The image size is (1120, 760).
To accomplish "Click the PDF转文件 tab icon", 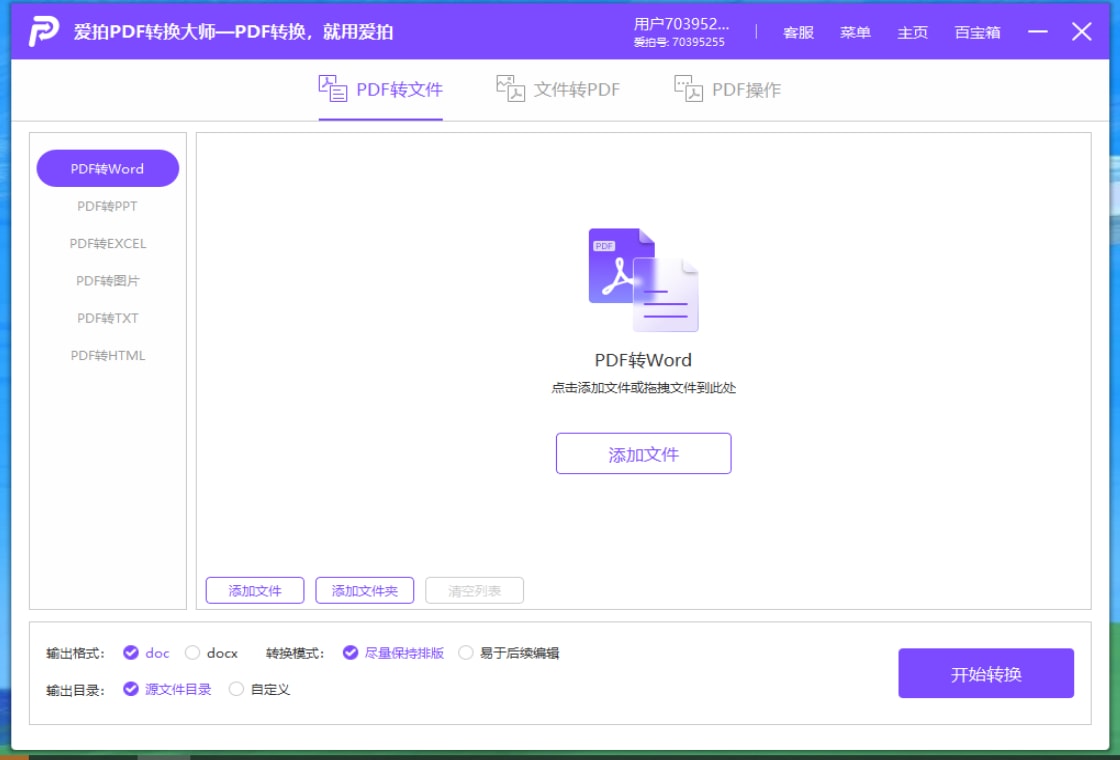I will (332, 89).
